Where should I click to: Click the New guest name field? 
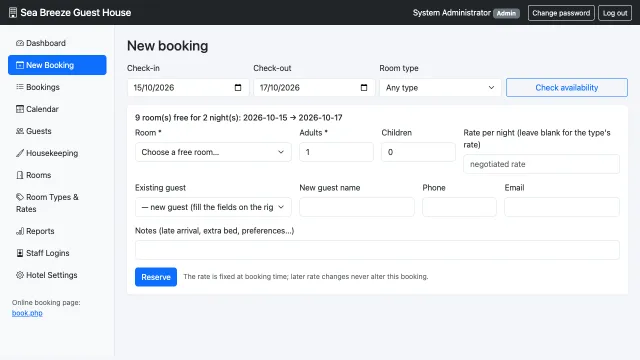[x=357, y=207]
